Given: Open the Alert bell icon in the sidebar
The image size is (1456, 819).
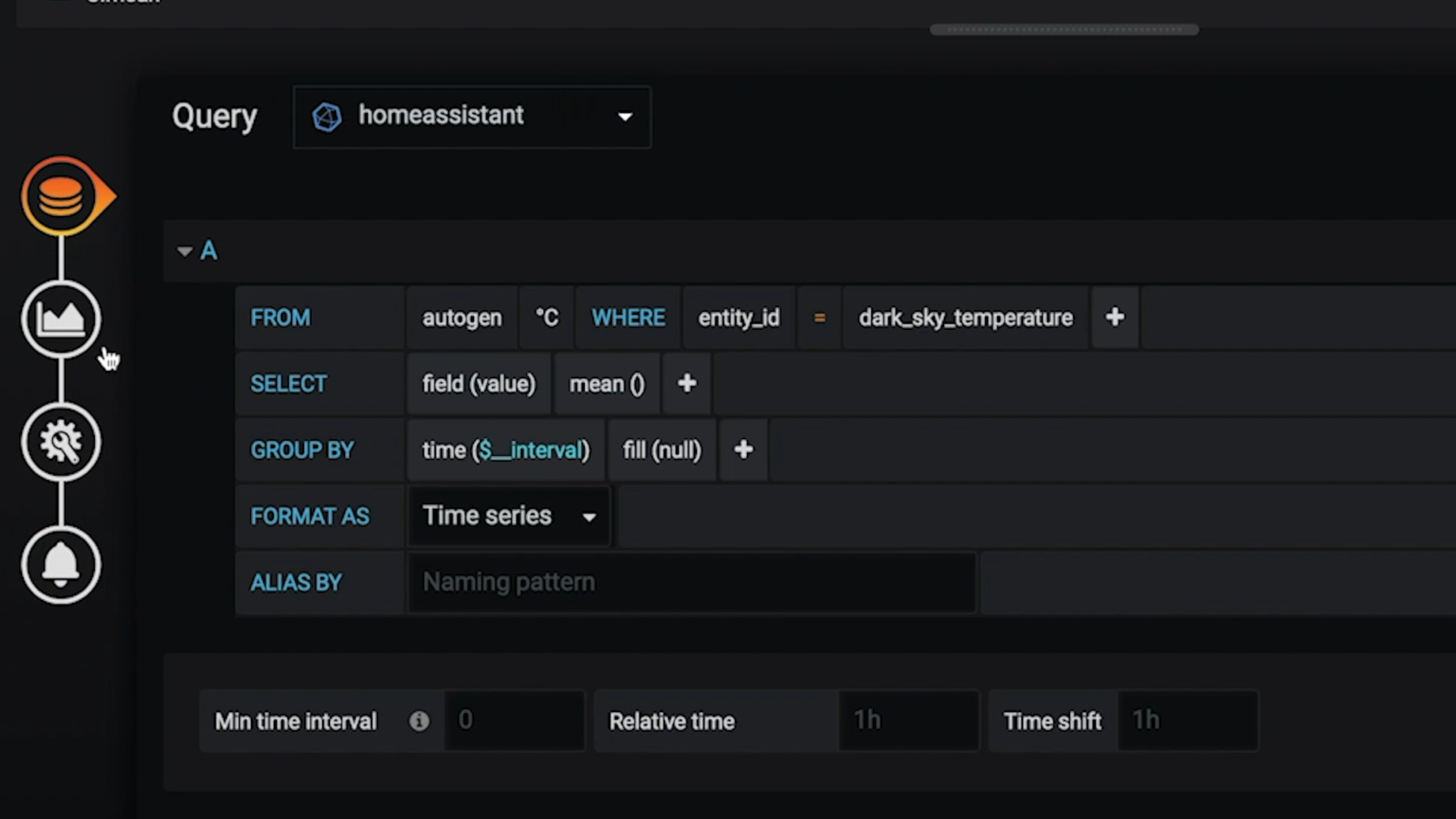Looking at the screenshot, I should click(62, 564).
